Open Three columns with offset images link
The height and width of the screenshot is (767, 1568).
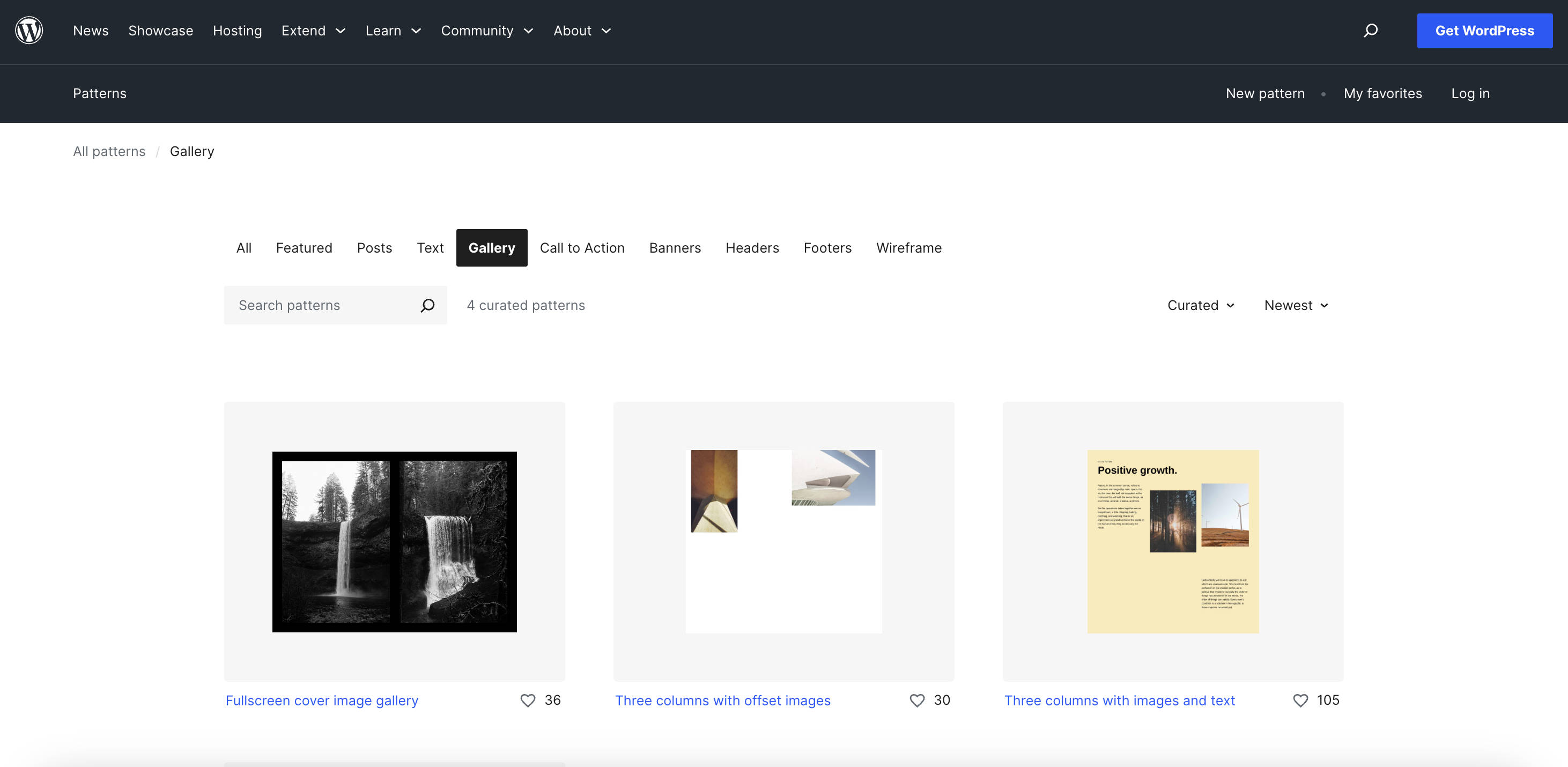722,700
